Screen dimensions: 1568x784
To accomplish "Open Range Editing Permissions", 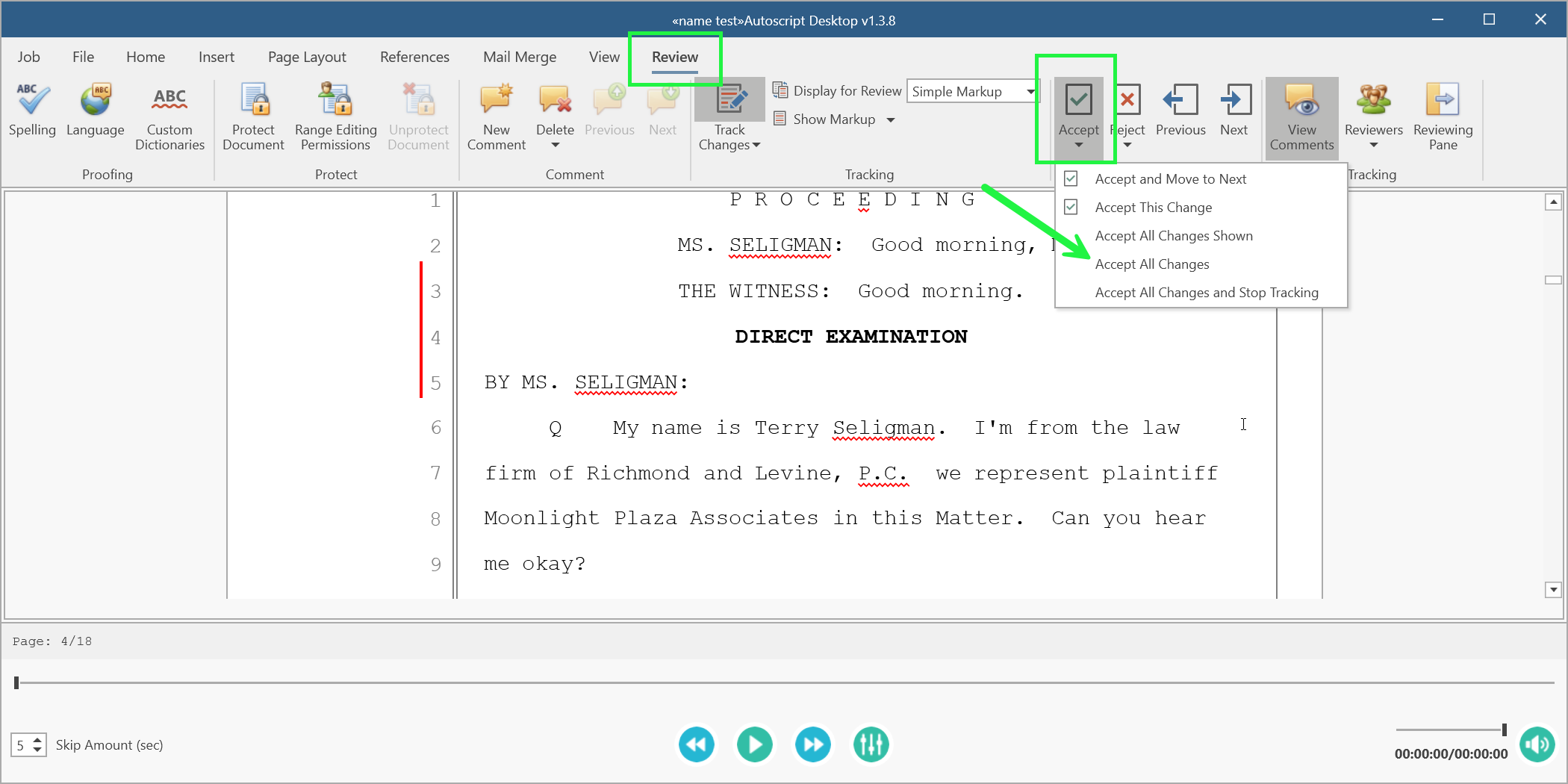I will tap(335, 117).
